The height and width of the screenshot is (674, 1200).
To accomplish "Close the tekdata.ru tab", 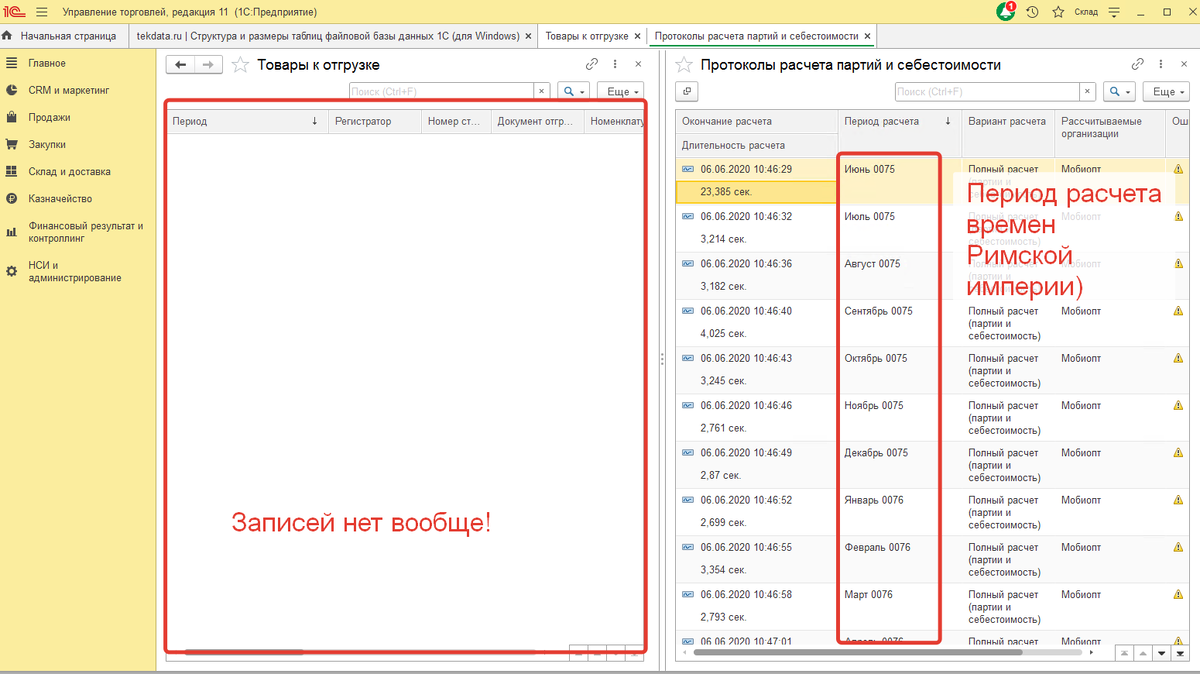I will tap(530, 35).
